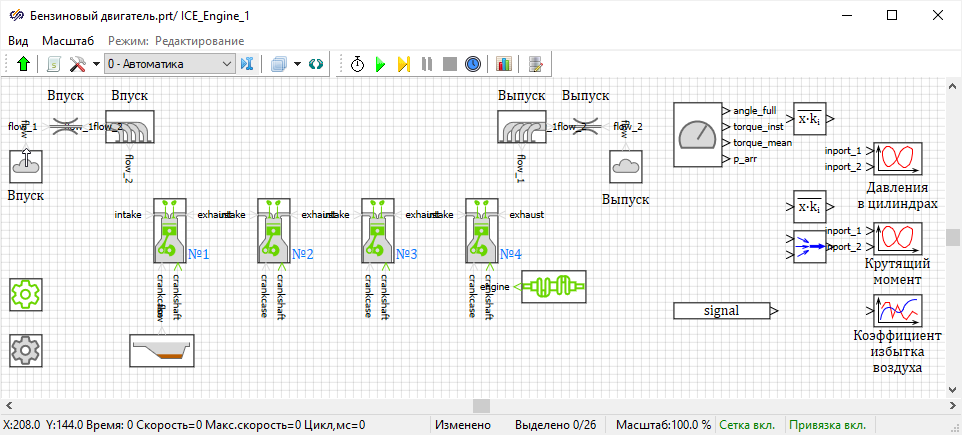Screen dimensions: 962x435
Task: Click the 'signal' block
Action: 721,311
